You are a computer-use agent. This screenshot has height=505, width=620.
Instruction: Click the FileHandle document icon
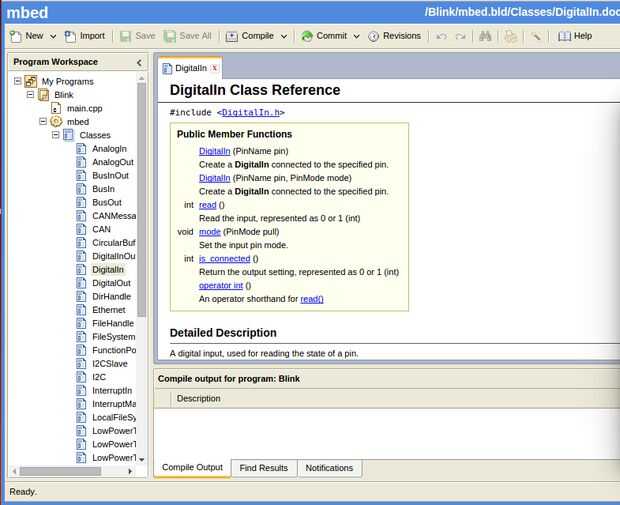point(81,323)
